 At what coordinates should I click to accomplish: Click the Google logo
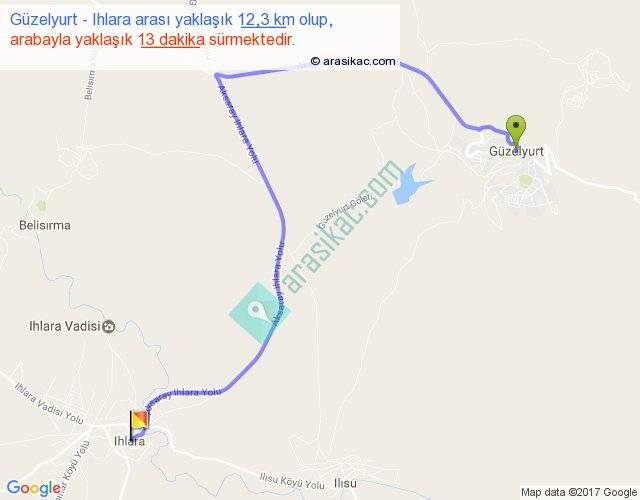coord(34,488)
